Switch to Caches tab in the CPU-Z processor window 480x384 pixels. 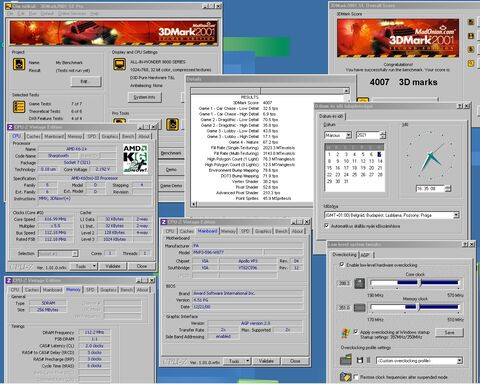click(x=33, y=136)
